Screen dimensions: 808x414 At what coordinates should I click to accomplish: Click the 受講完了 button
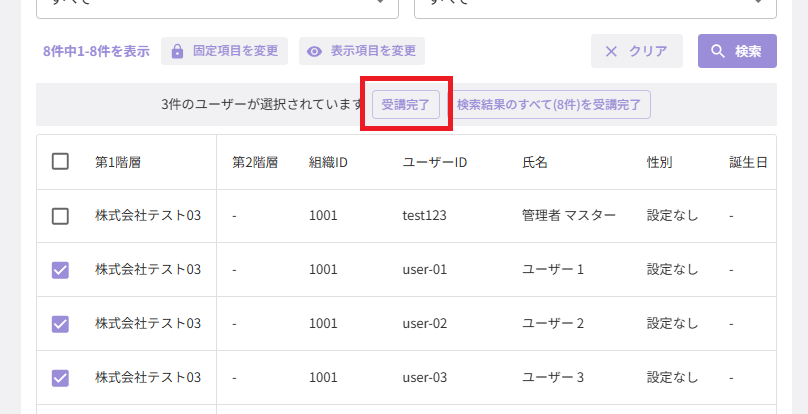(x=406, y=105)
